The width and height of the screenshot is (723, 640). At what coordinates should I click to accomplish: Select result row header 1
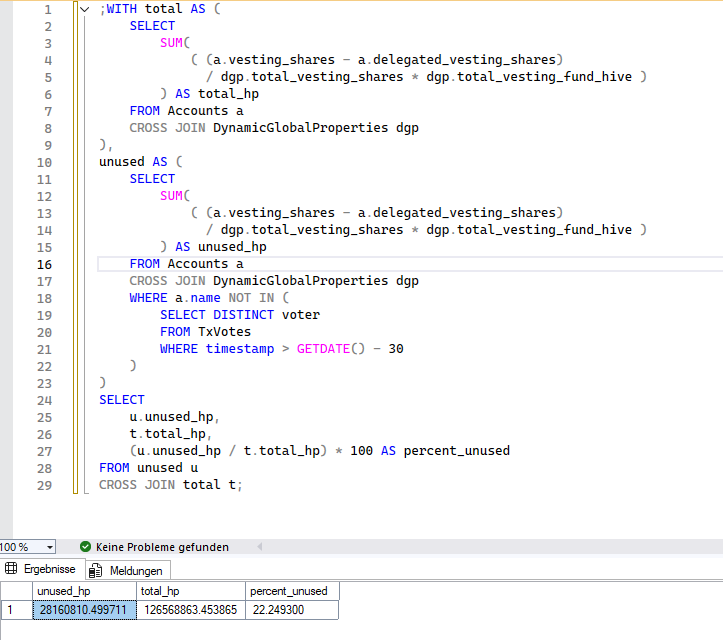pyautogui.click(x=17, y=610)
